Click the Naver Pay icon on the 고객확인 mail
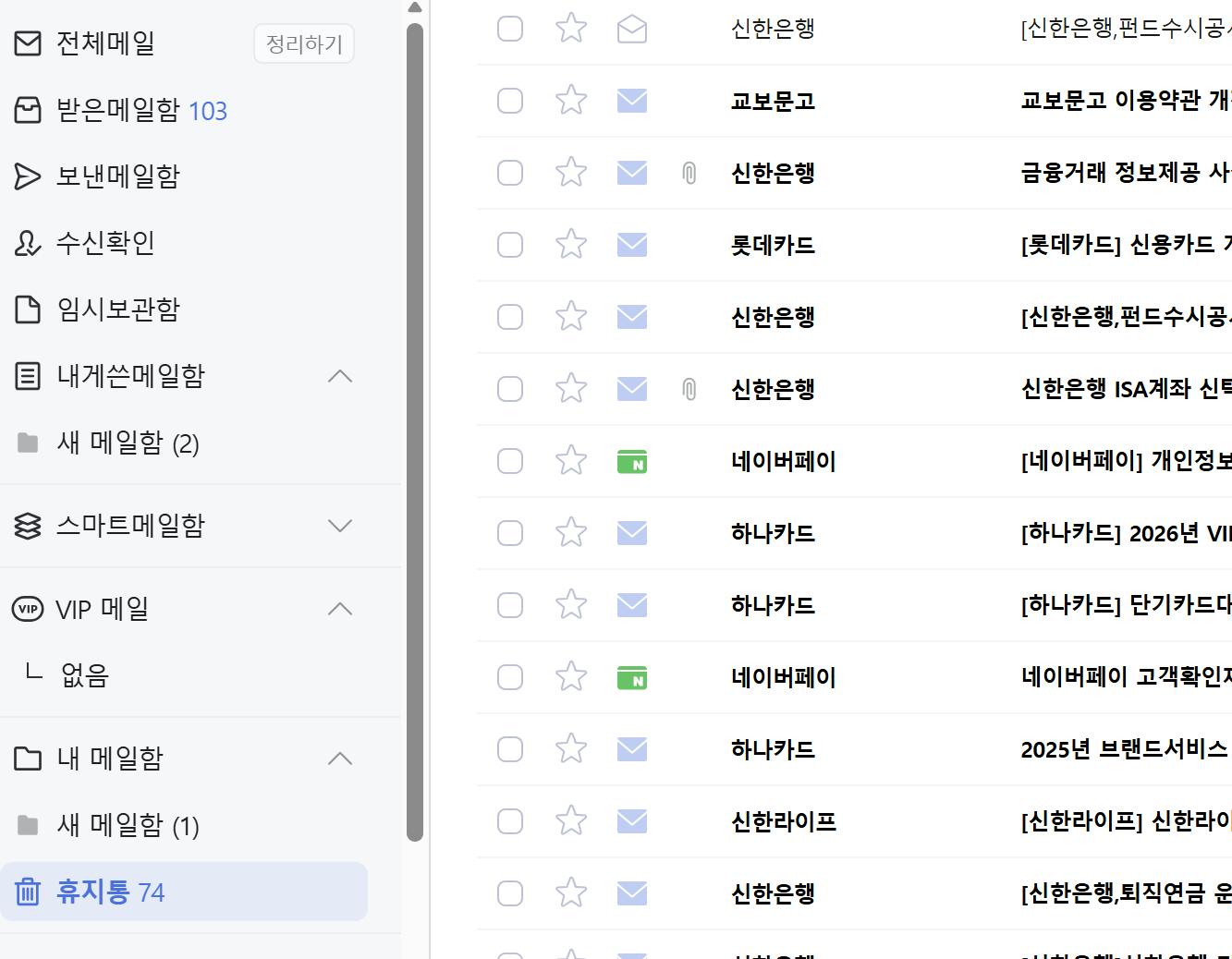1232x959 pixels. tap(632, 677)
